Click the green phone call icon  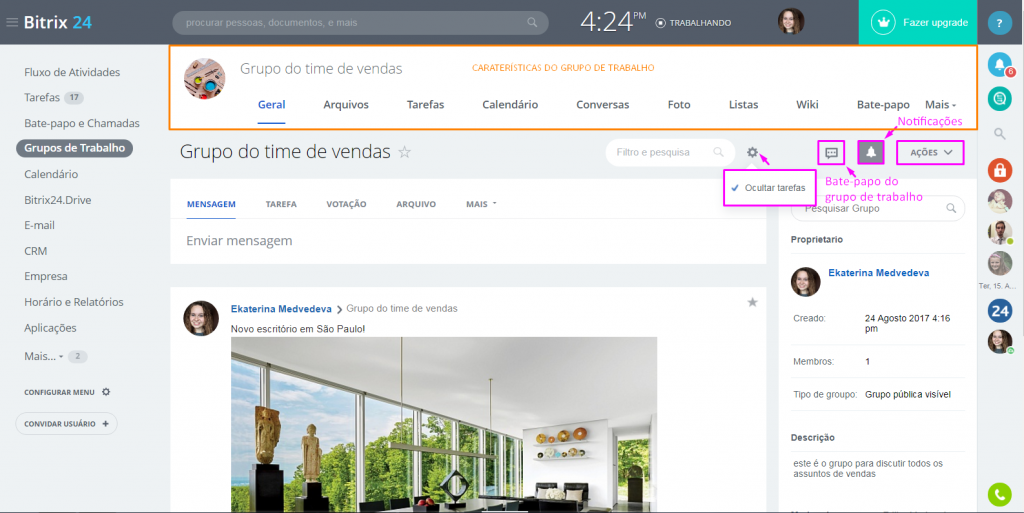tap(1000, 494)
